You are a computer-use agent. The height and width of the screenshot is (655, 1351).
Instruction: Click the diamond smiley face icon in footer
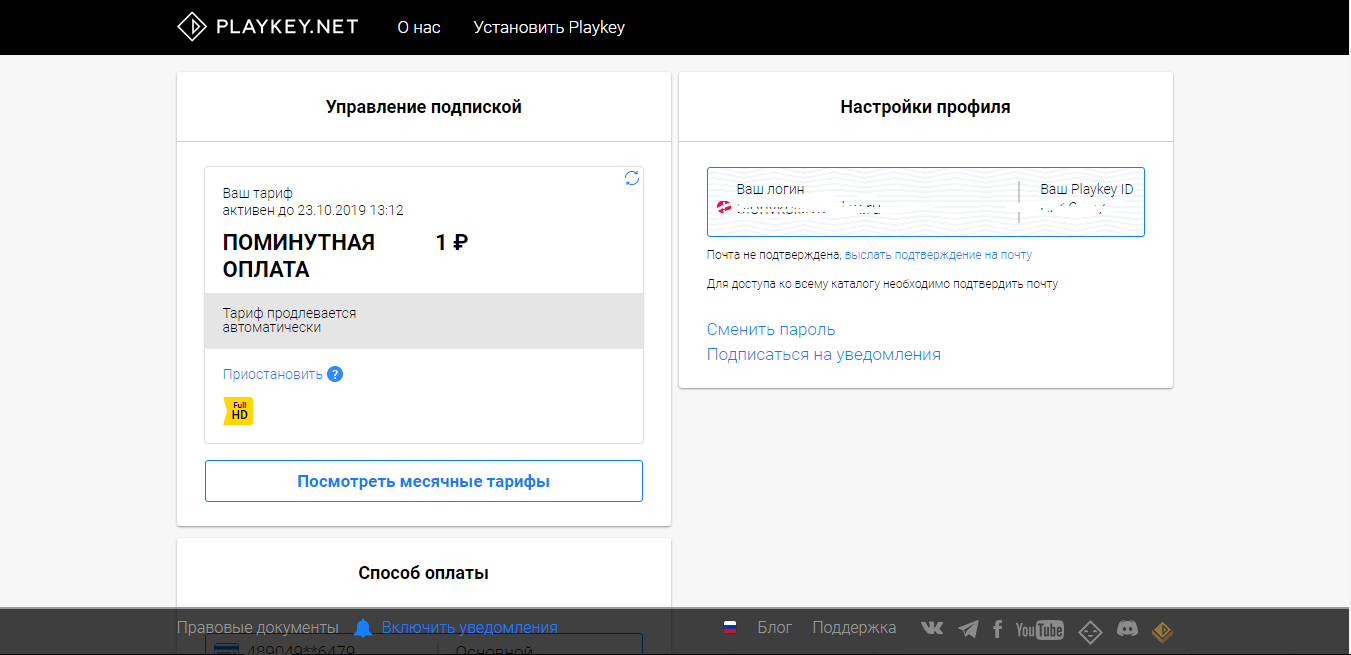1090,631
